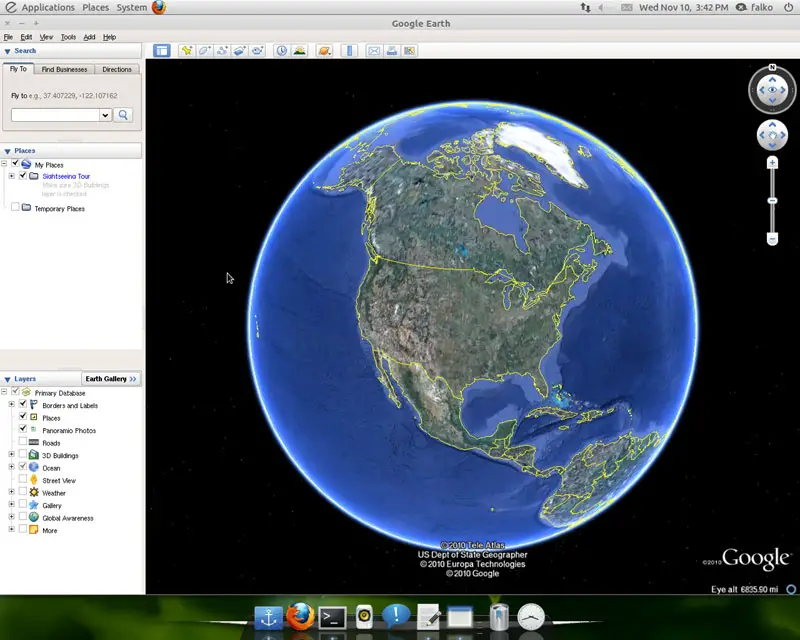Uncheck the Ocean layer
This screenshot has height=640, width=800.
click(23, 466)
